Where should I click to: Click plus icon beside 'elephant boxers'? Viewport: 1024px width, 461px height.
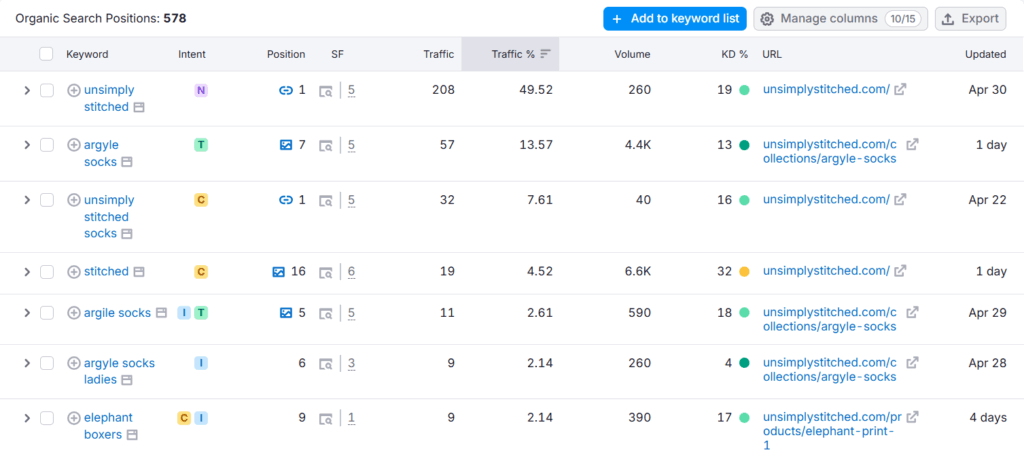click(x=74, y=418)
